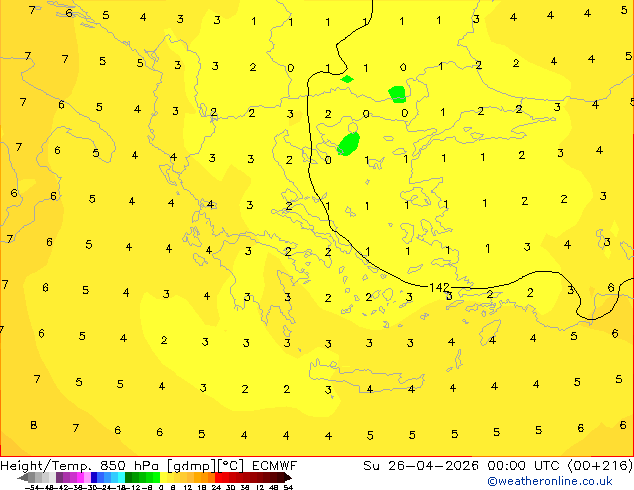Pick the dark blue legend swatch
The image size is (634, 490).
pos(94,478)
